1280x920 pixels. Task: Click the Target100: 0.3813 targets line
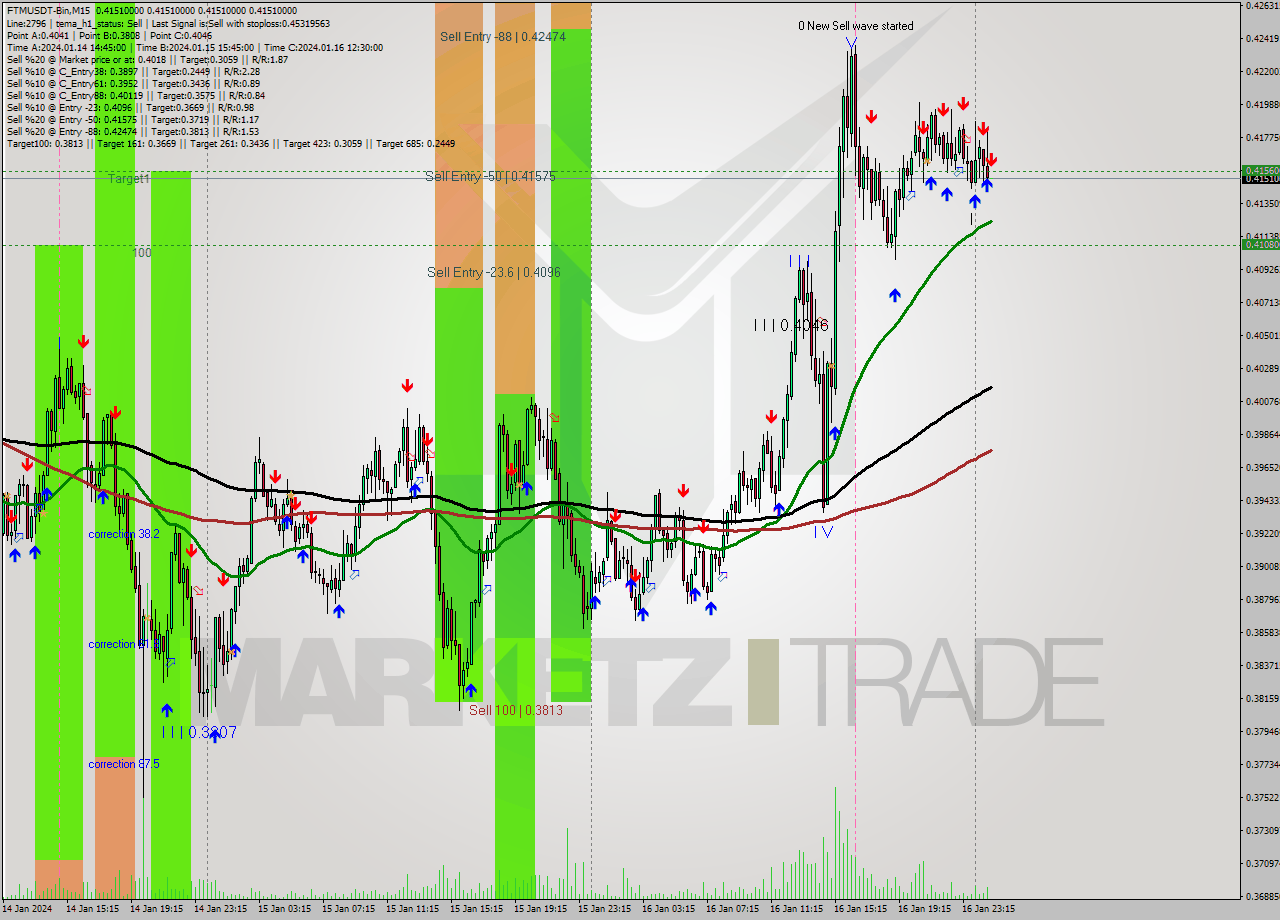coord(231,144)
